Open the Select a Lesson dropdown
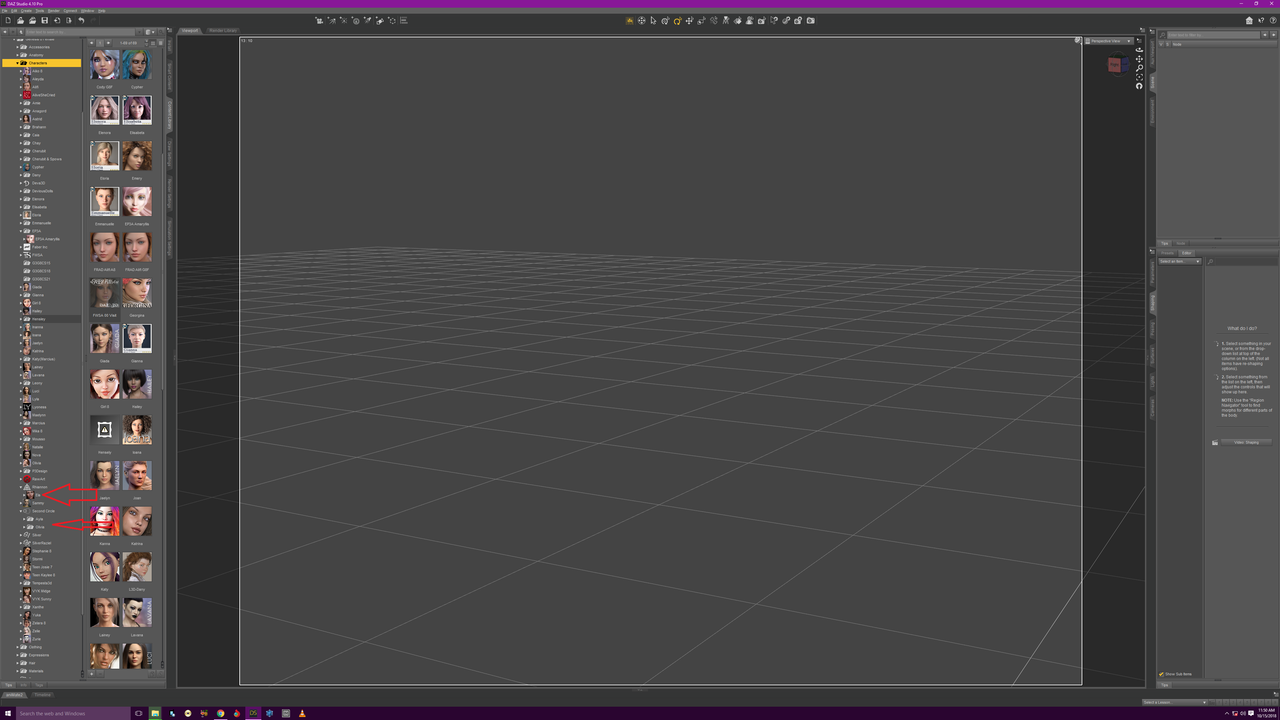 pos(1175,702)
